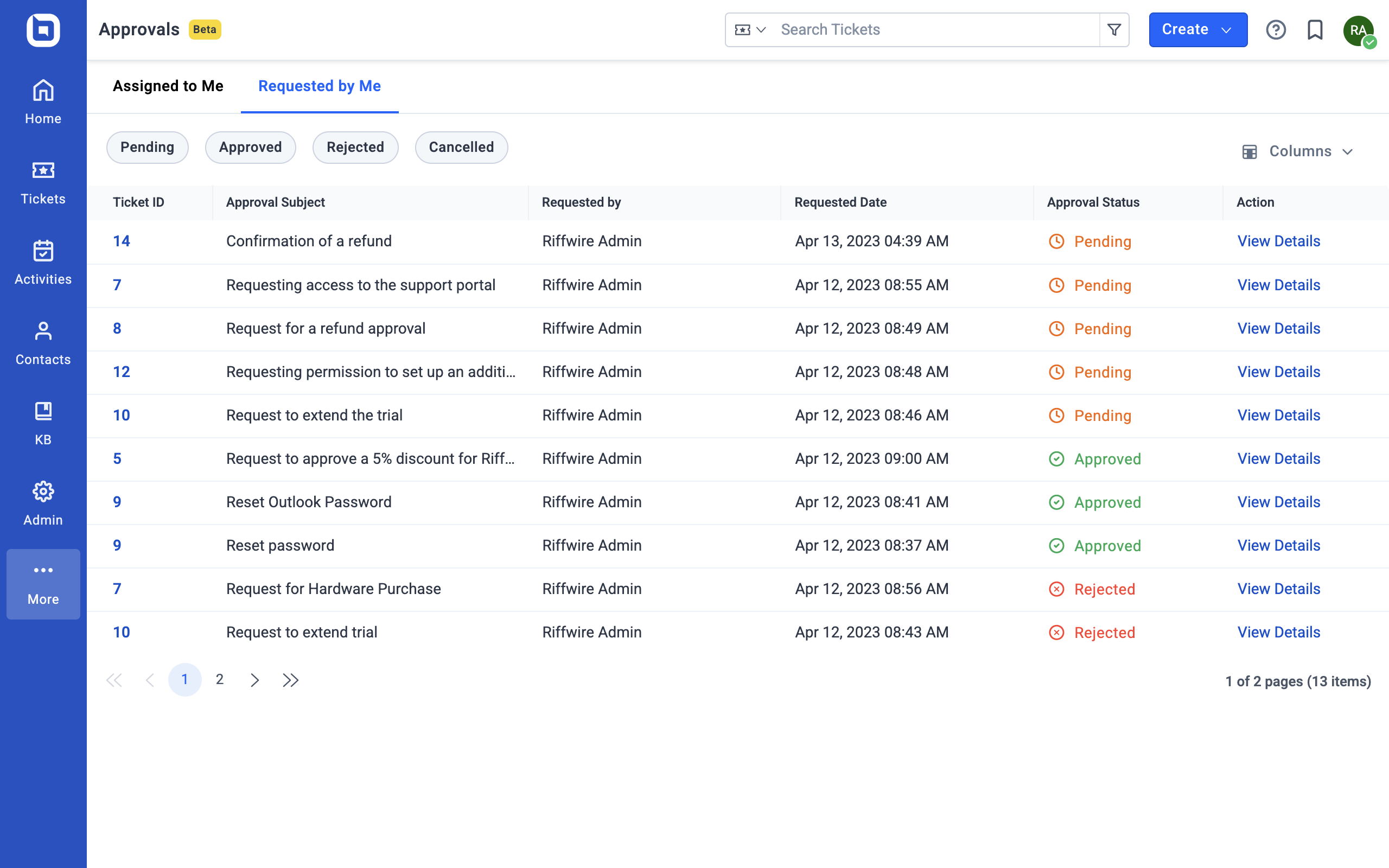This screenshot has height=868, width=1389.
Task: Switch to Assigned to Me tab
Action: 168,86
